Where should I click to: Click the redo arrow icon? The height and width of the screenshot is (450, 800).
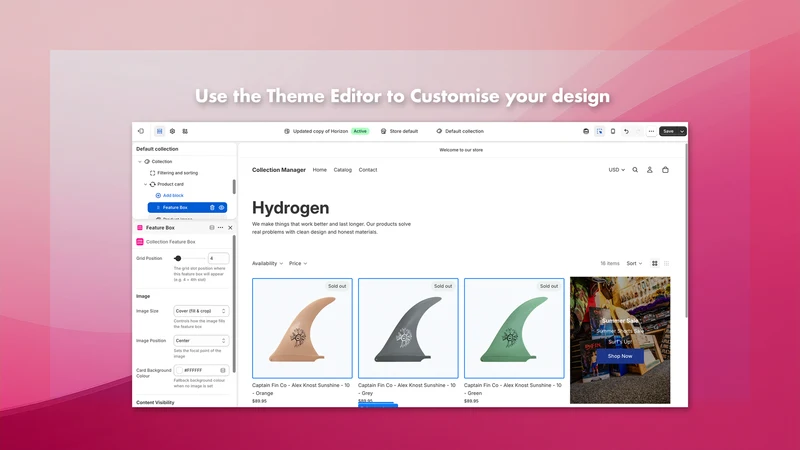pyautogui.click(x=638, y=131)
